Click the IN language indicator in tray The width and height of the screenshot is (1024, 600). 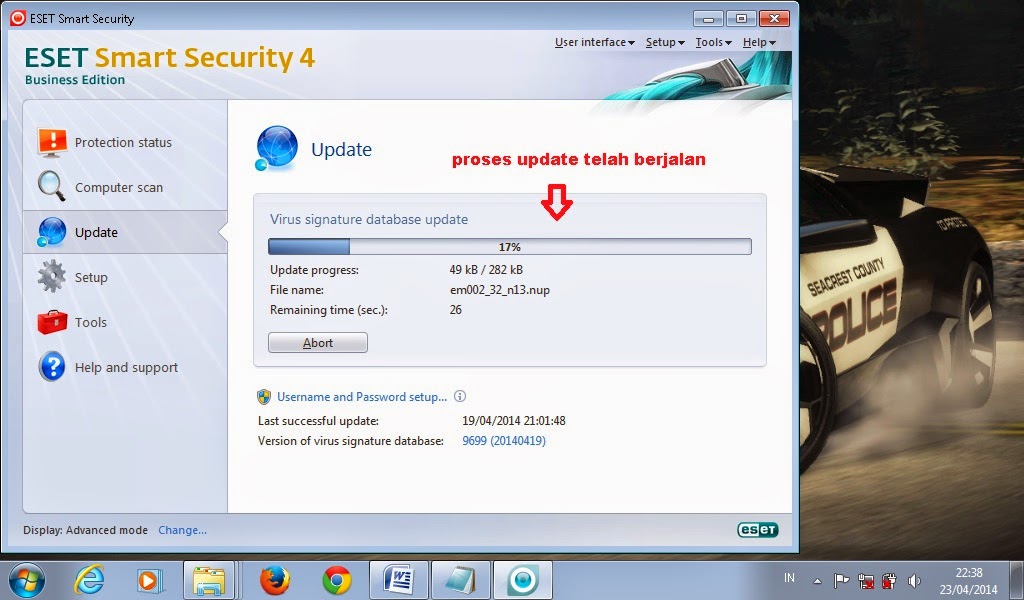pos(789,578)
